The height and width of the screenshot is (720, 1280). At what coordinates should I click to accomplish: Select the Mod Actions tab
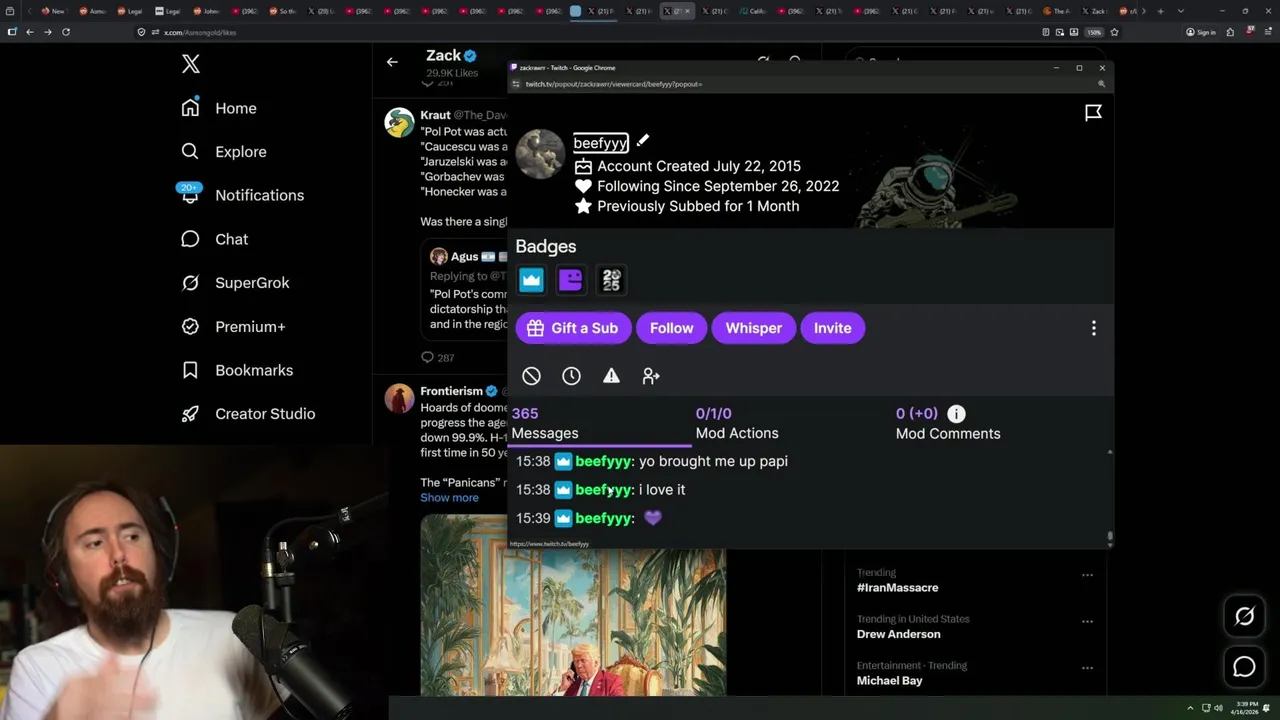click(x=737, y=423)
